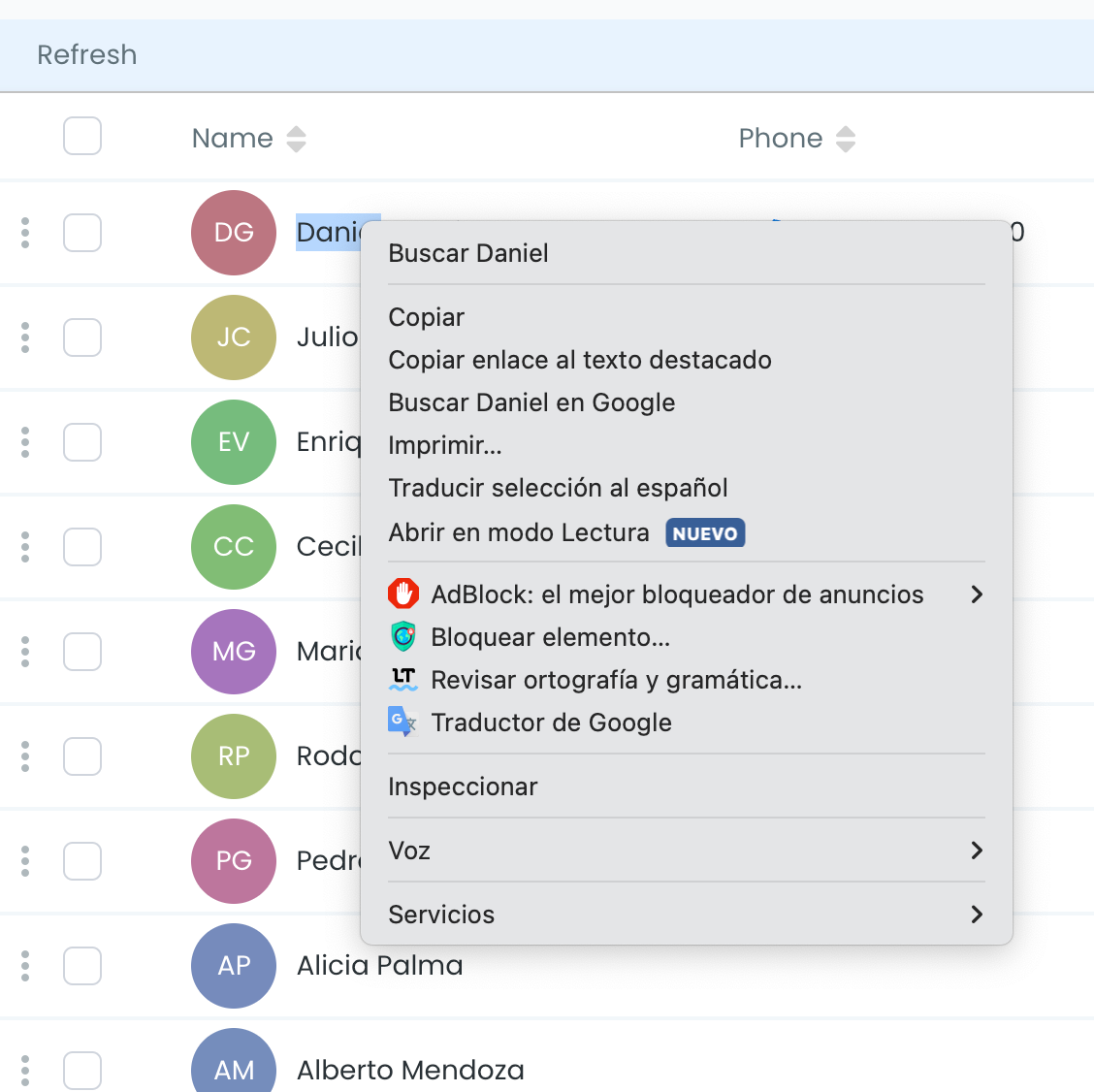Viewport: 1094px width, 1092px height.
Task: Select Inspeccionar in the context menu
Action: pos(463,787)
